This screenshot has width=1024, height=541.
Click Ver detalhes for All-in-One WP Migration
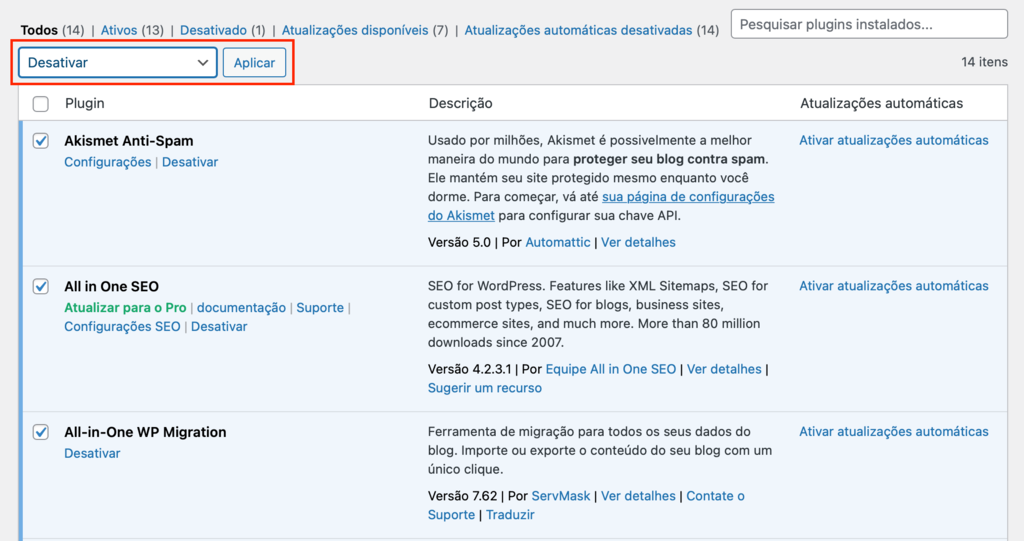[638, 496]
